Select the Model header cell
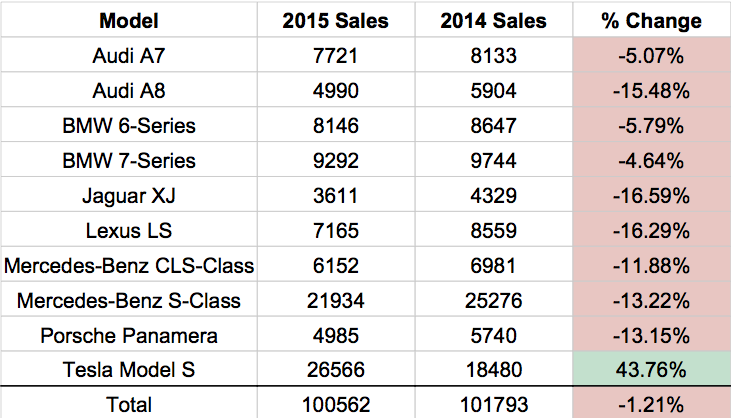The width and height of the screenshot is (731, 418). point(129,20)
